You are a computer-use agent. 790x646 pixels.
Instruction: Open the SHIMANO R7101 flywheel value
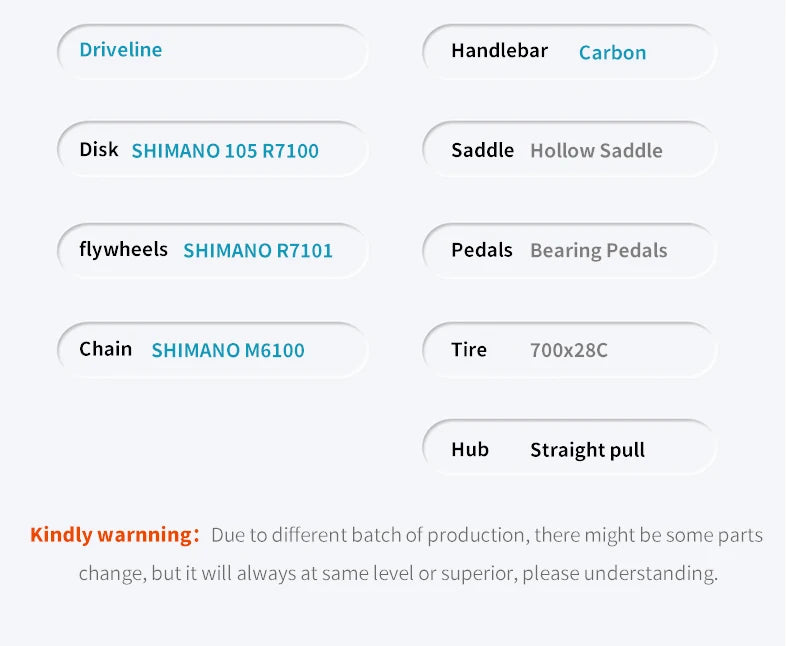click(x=258, y=251)
